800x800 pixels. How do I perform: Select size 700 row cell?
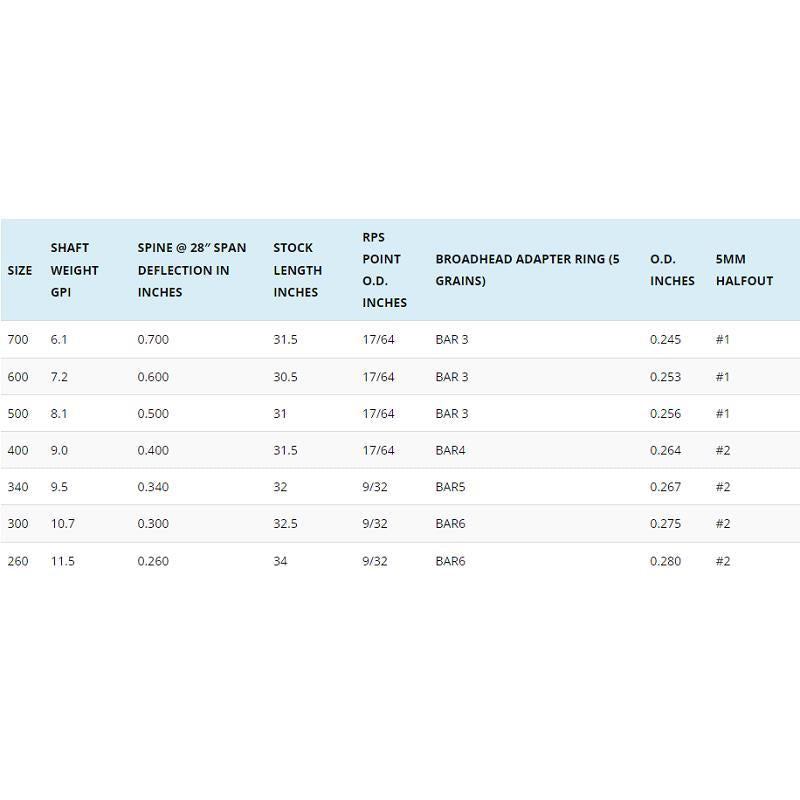click(x=18, y=339)
